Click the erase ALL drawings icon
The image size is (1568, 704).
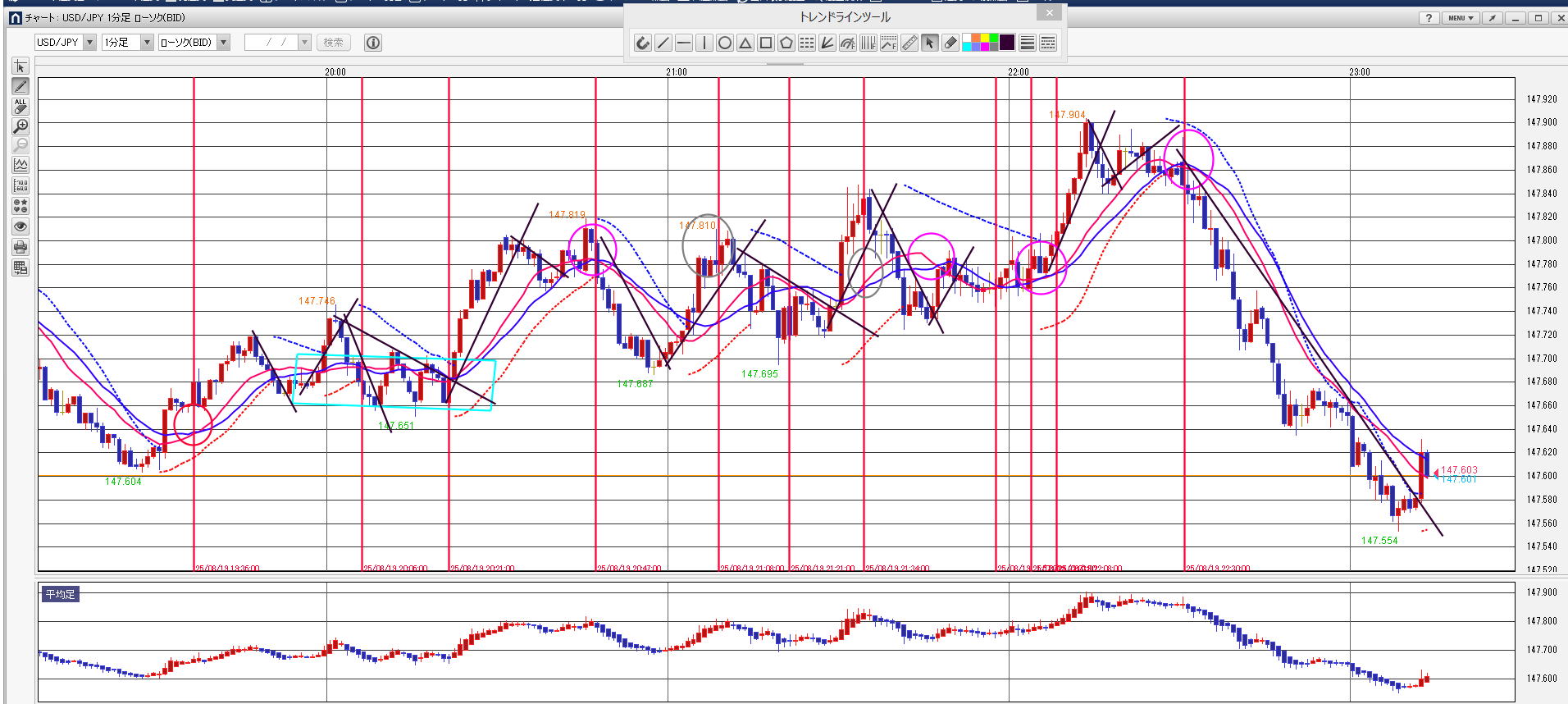coord(21,106)
